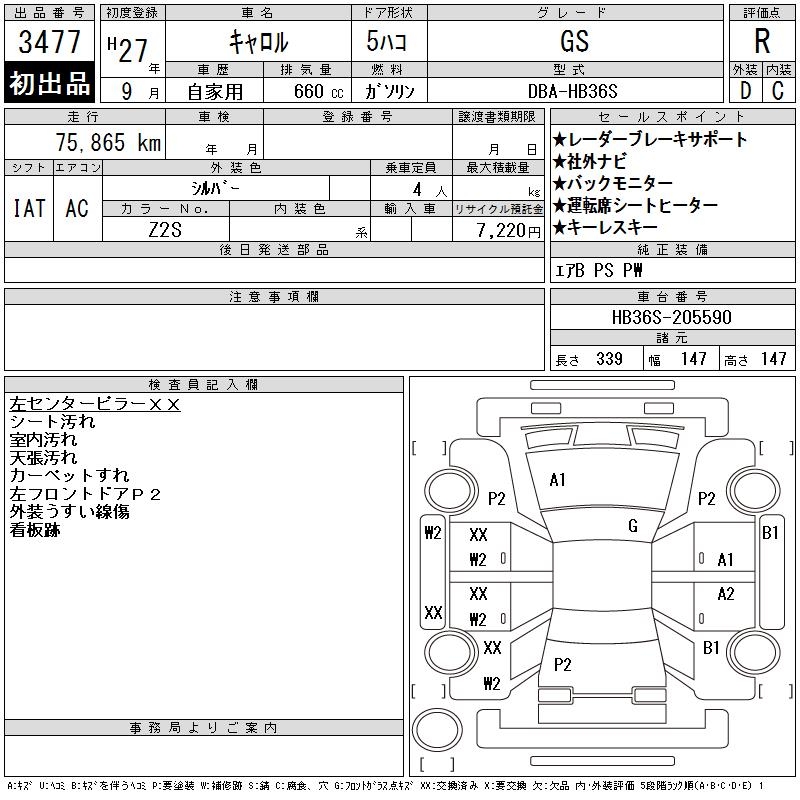Click shift type IAT

29,208
